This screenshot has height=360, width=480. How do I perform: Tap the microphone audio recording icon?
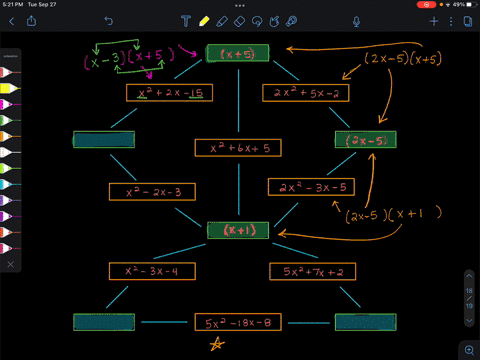(356, 22)
